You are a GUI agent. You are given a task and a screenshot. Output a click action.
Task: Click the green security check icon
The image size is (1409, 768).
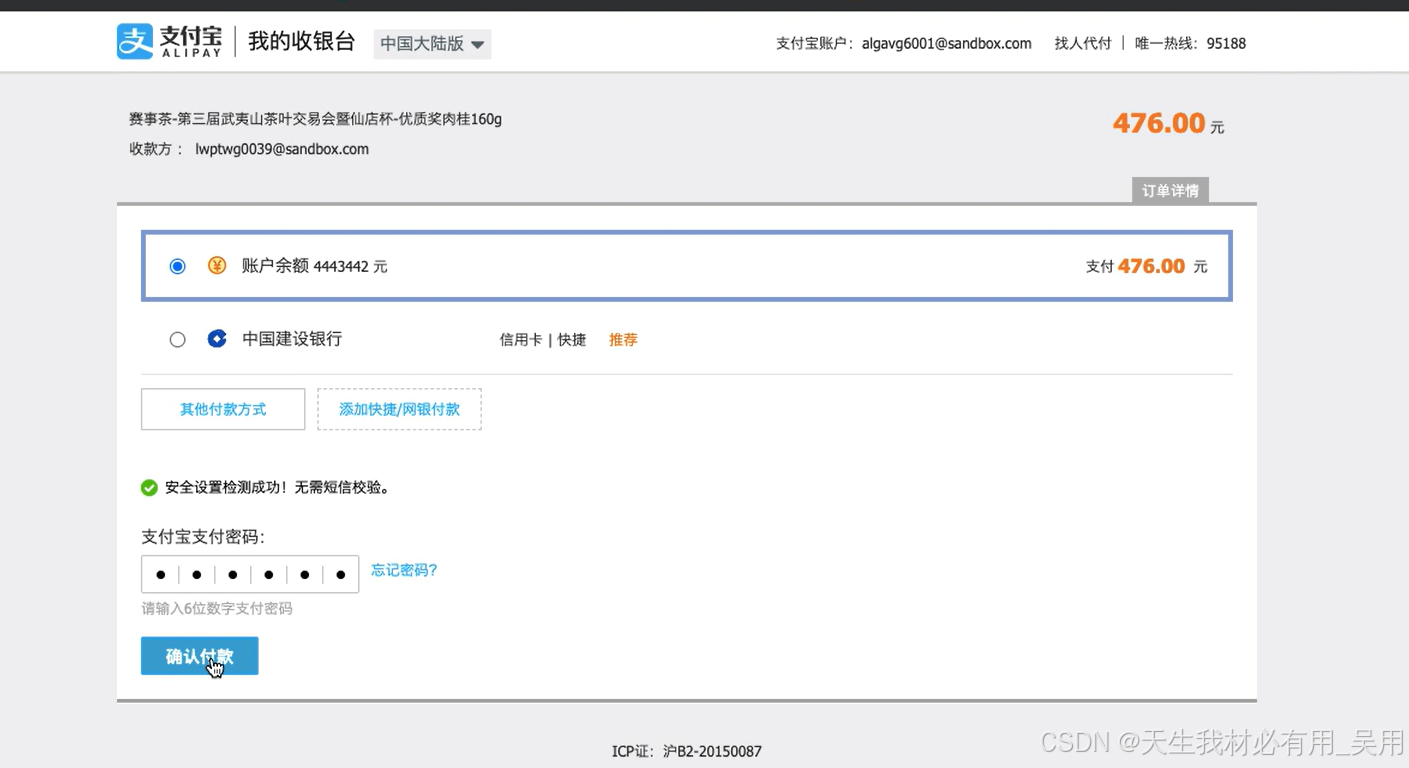149,488
